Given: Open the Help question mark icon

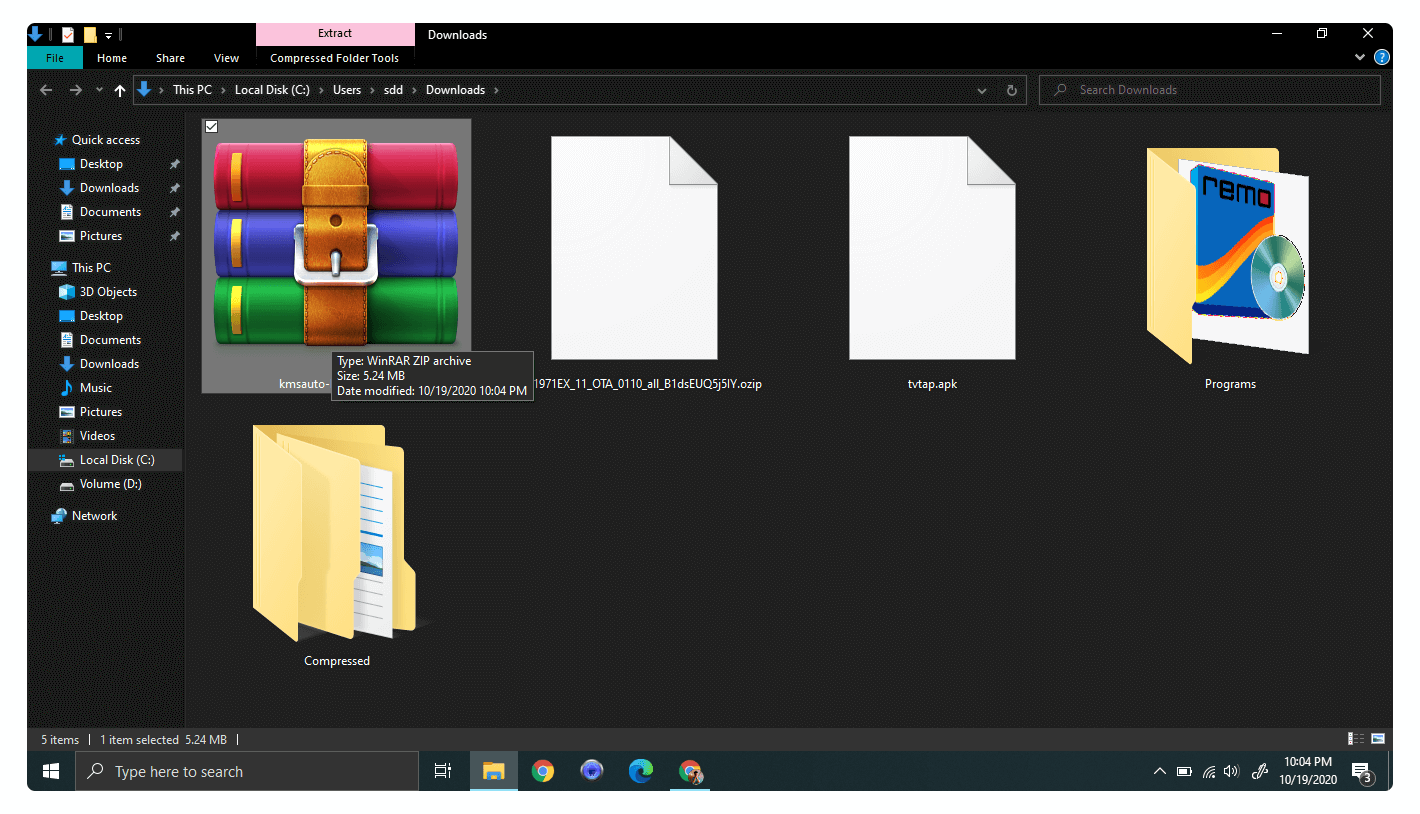Looking at the screenshot, I should pos(1382,58).
